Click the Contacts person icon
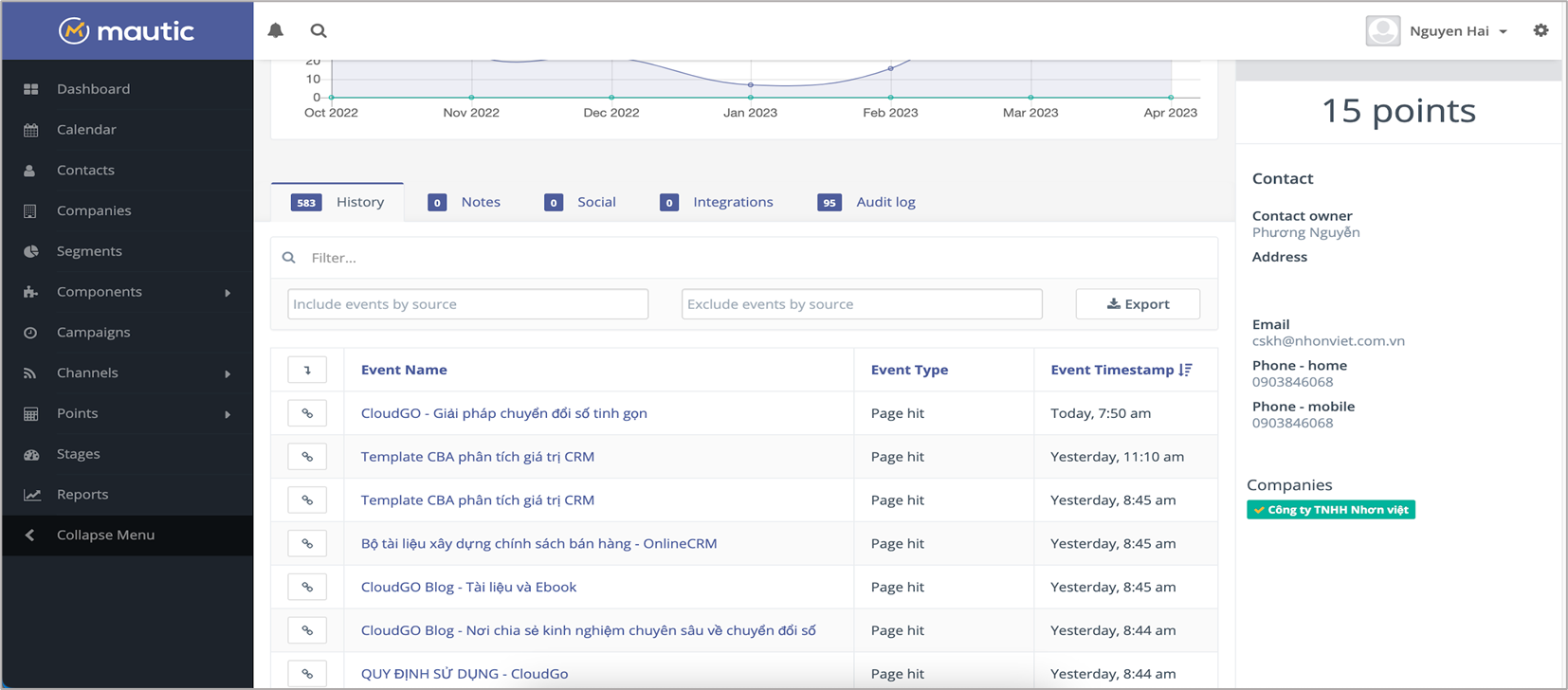The height and width of the screenshot is (690, 1568). [30, 171]
